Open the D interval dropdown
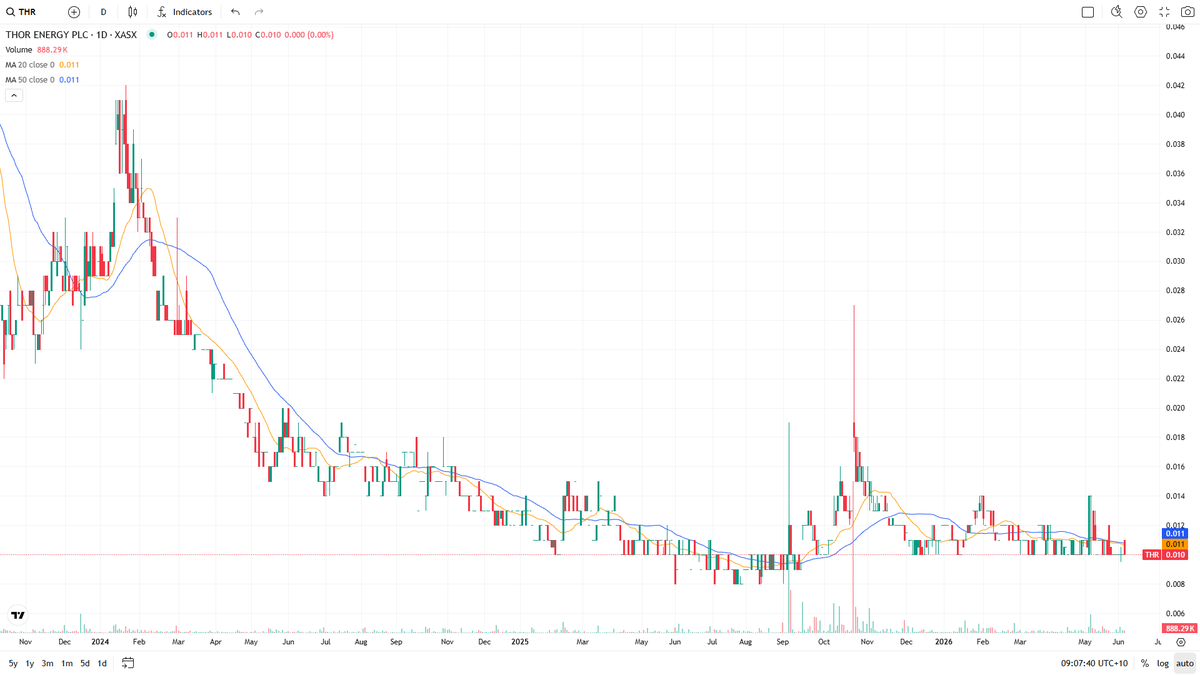This screenshot has height=675, width=1200. coord(103,12)
